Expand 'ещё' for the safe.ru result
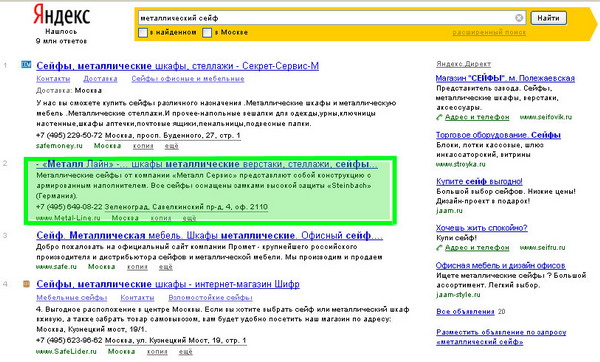 pos(166,267)
